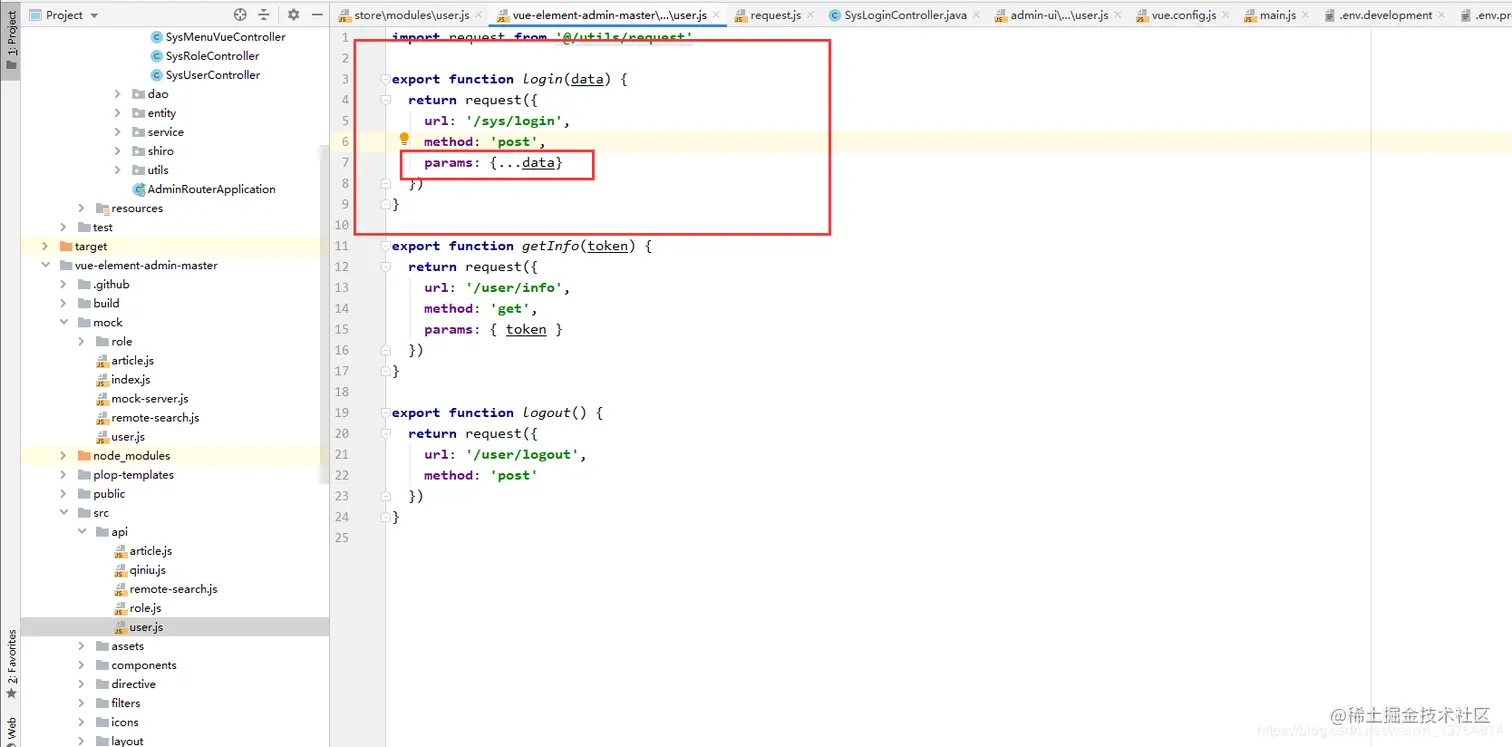Select AdminRouterApplication class file
This screenshot has height=747, width=1512.
tap(204, 189)
